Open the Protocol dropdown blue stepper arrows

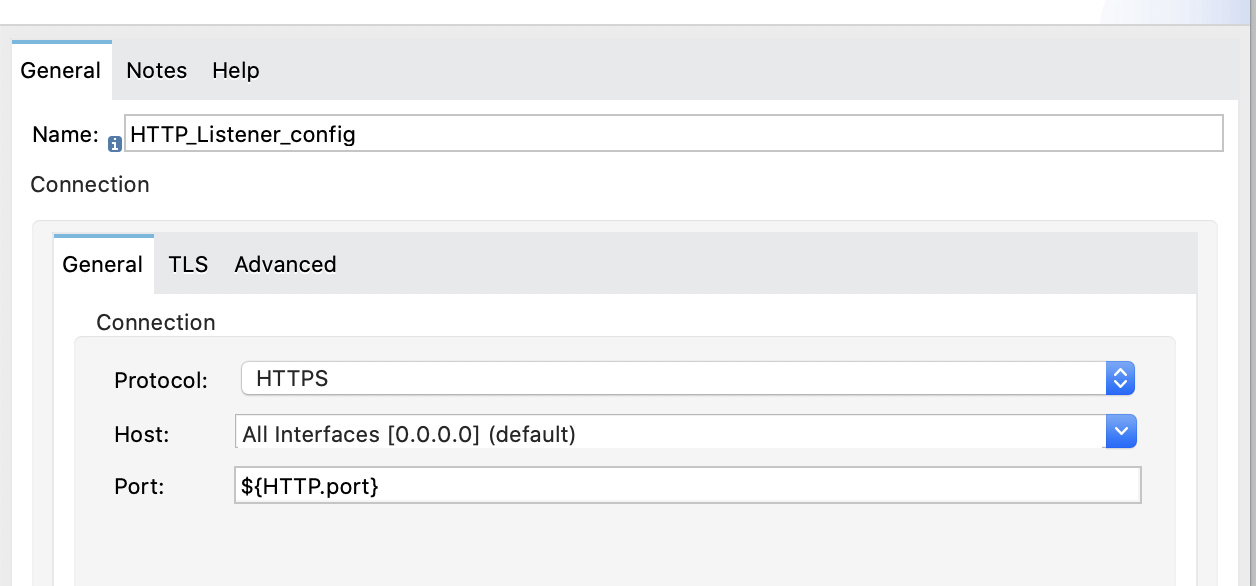pyautogui.click(x=1120, y=378)
